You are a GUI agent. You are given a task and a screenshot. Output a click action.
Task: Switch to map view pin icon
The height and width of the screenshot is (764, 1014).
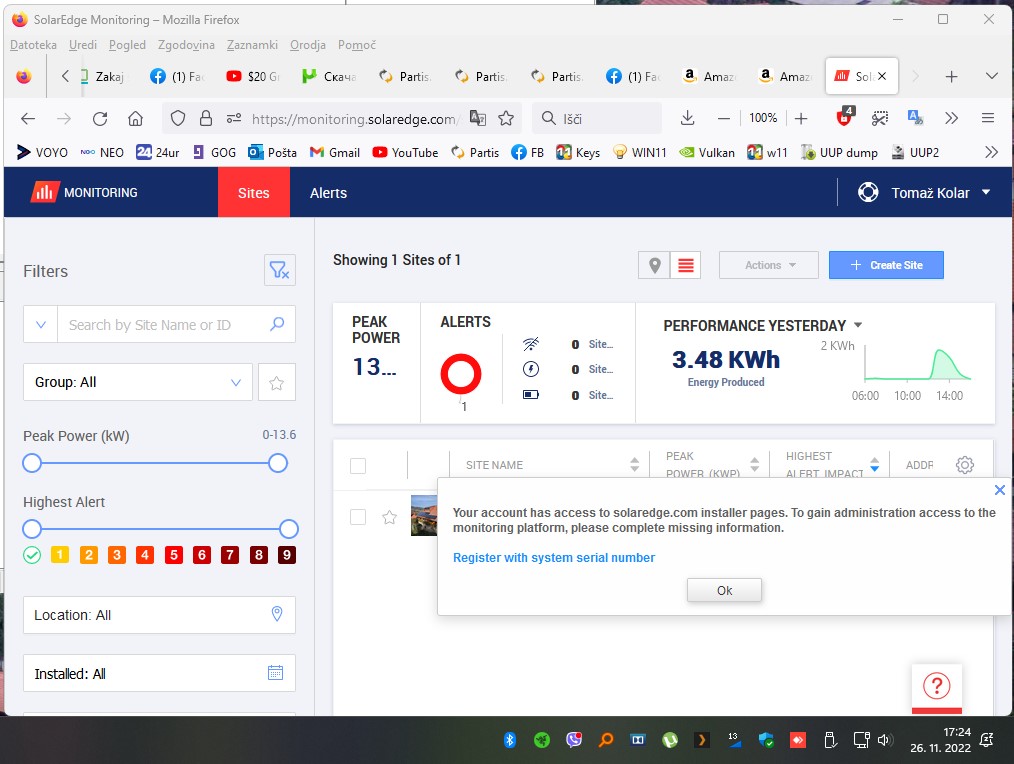pyautogui.click(x=654, y=265)
